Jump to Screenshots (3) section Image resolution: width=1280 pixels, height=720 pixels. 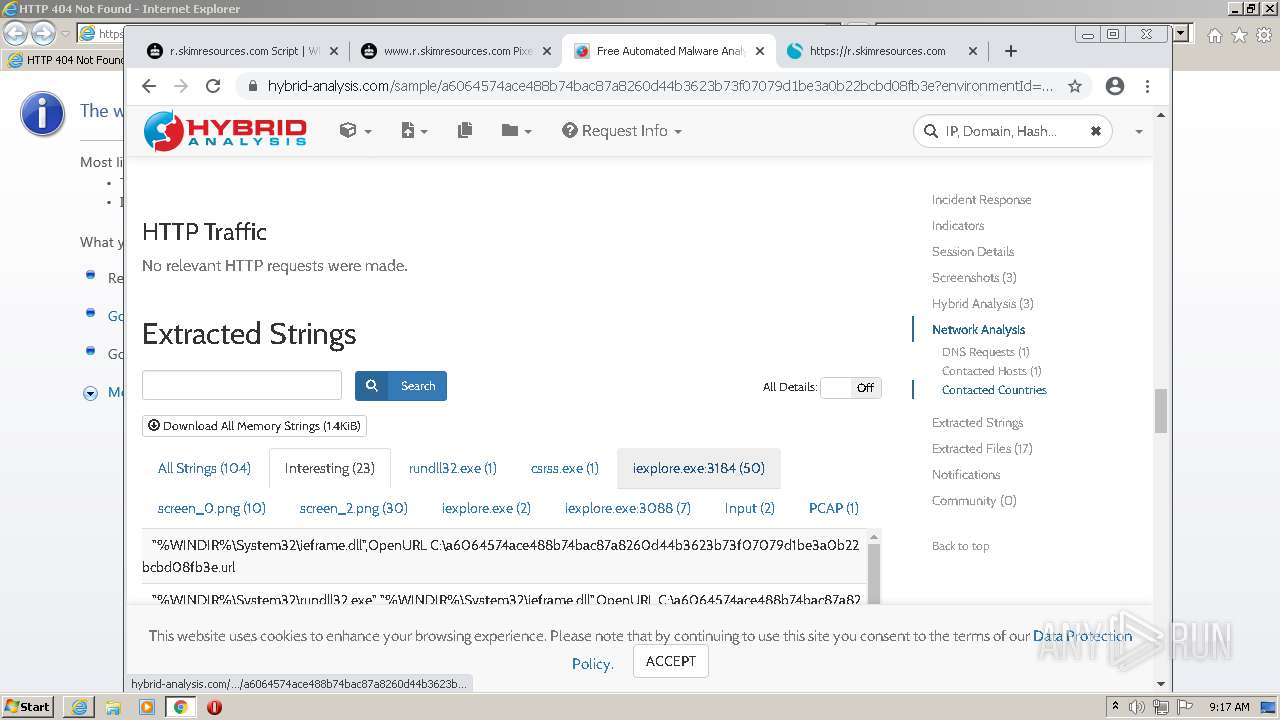tap(974, 278)
